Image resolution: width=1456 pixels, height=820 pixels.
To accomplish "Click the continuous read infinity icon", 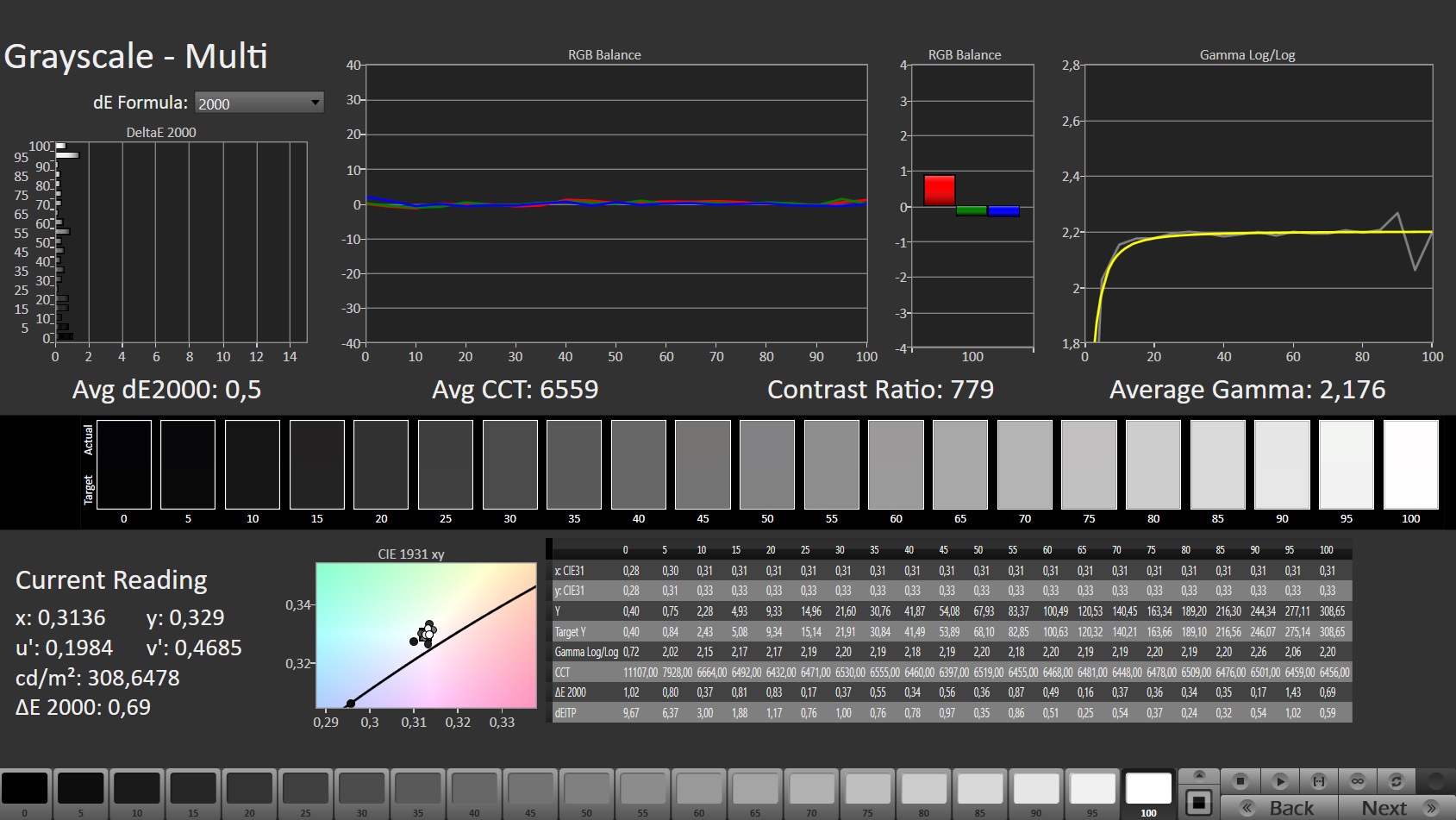I will coord(1358,781).
